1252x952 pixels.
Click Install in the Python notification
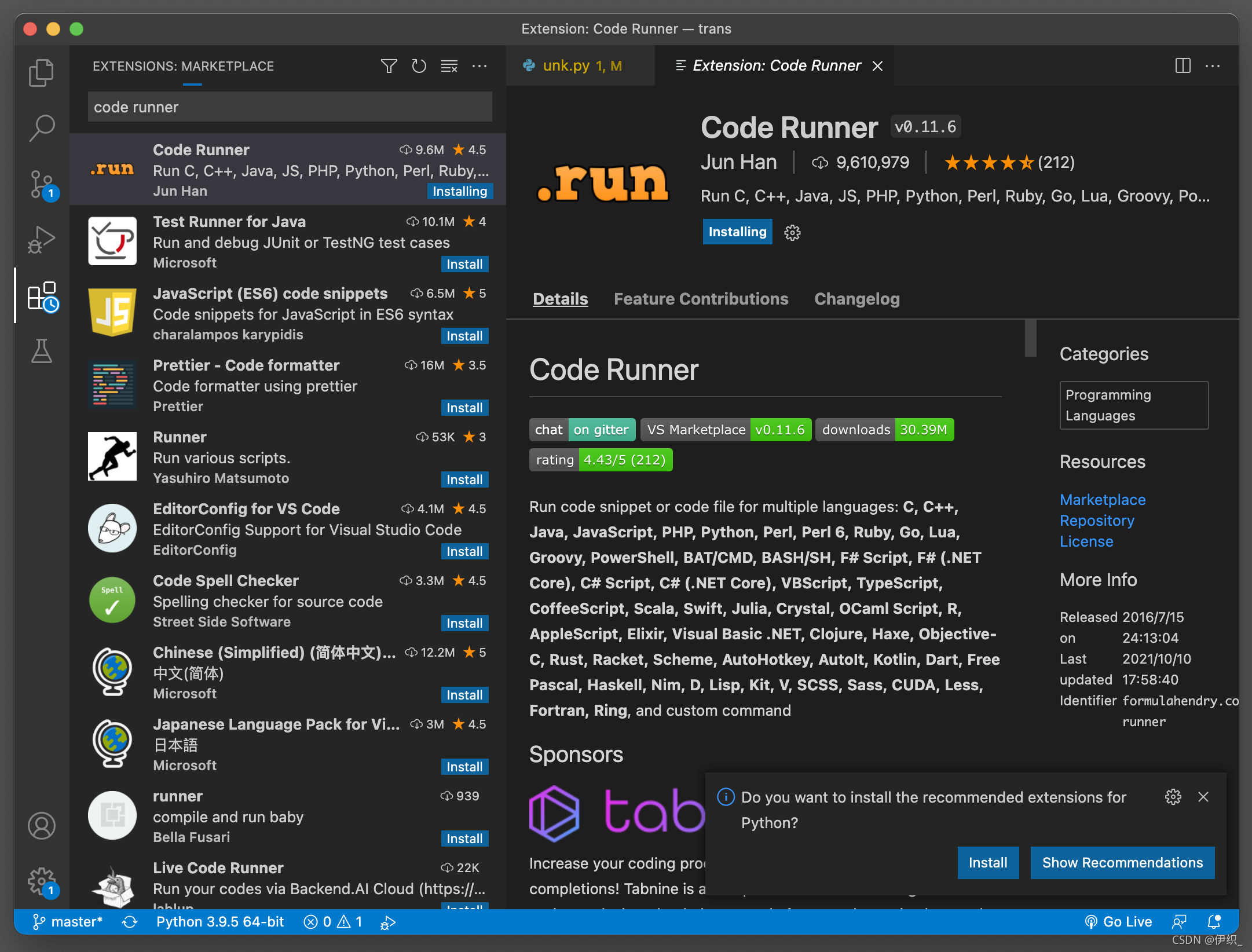click(x=988, y=863)
